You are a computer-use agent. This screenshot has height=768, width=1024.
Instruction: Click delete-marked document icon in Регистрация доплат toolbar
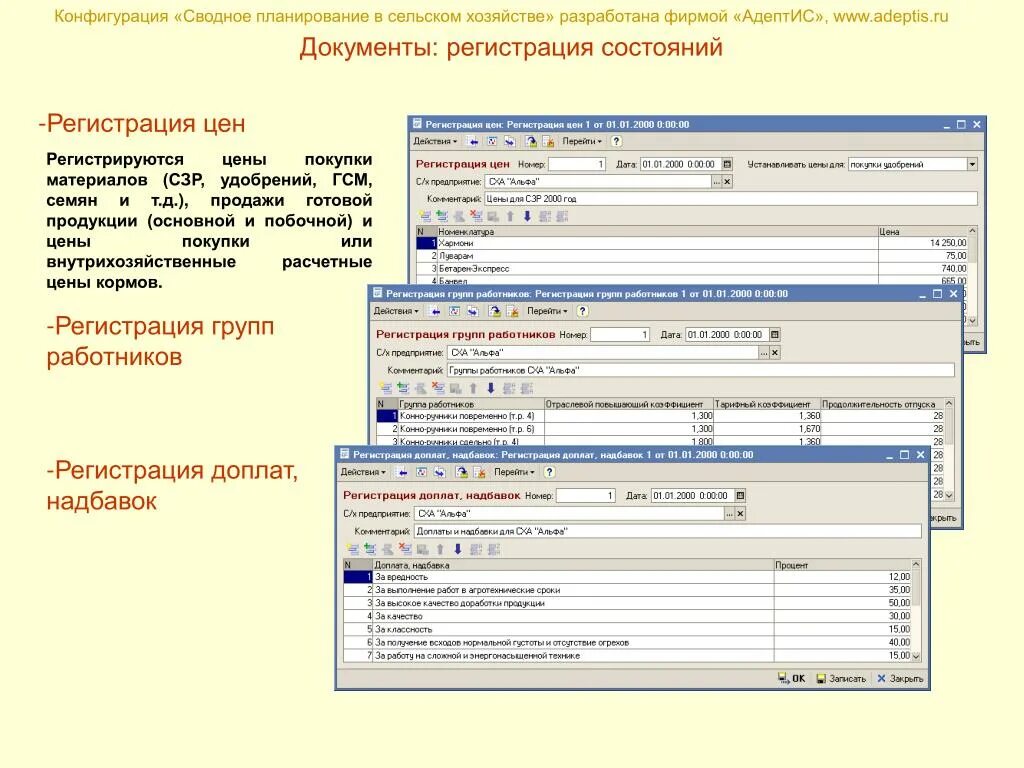(x=479, y=472)
